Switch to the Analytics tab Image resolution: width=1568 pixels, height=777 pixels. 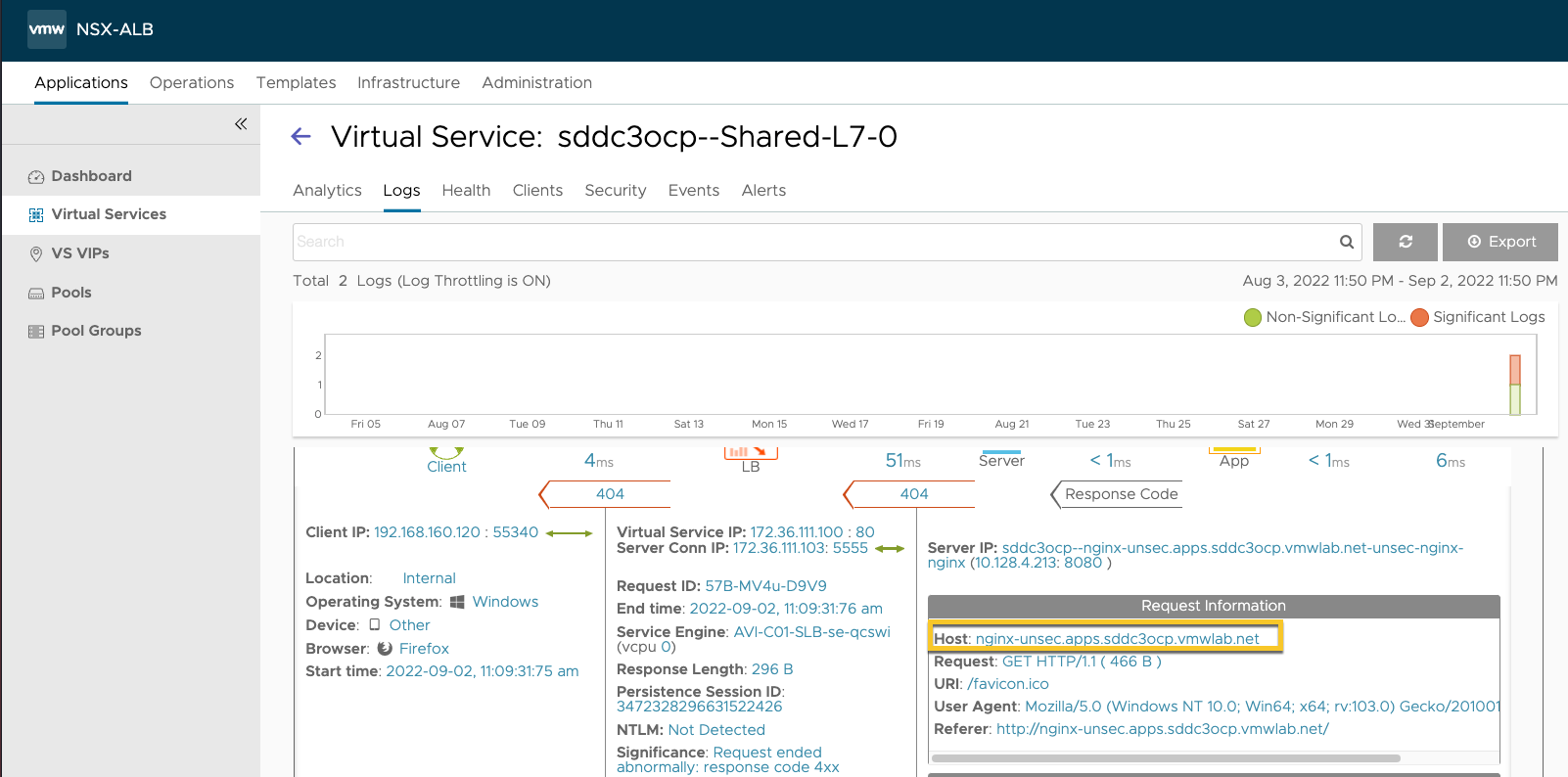[327, 190]
